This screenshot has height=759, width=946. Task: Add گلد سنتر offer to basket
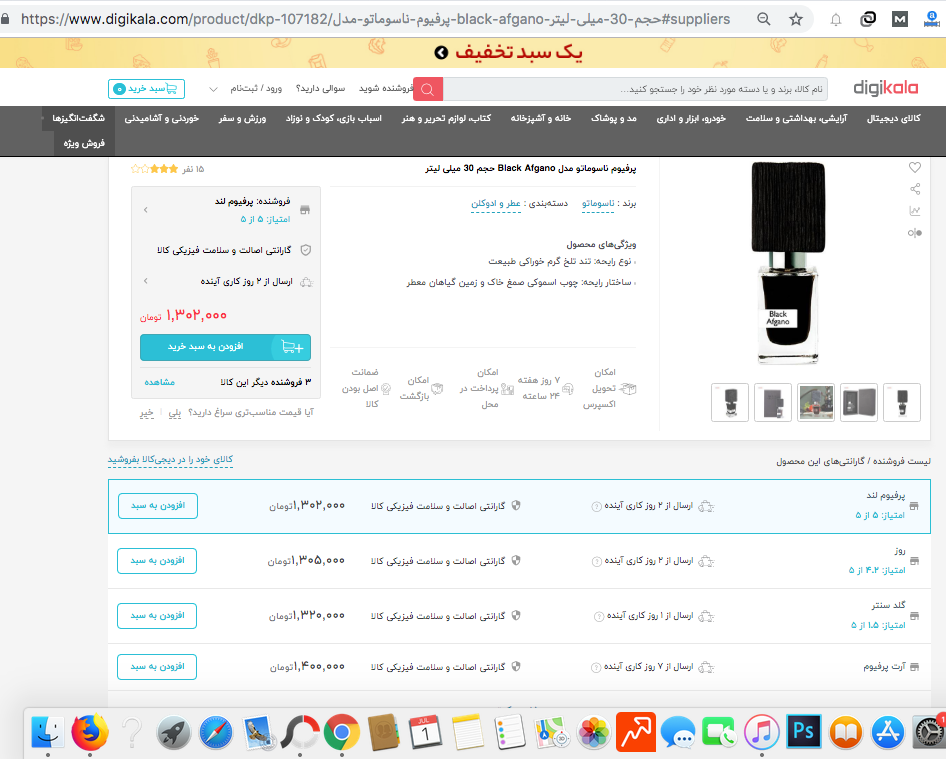click(157, 616)
